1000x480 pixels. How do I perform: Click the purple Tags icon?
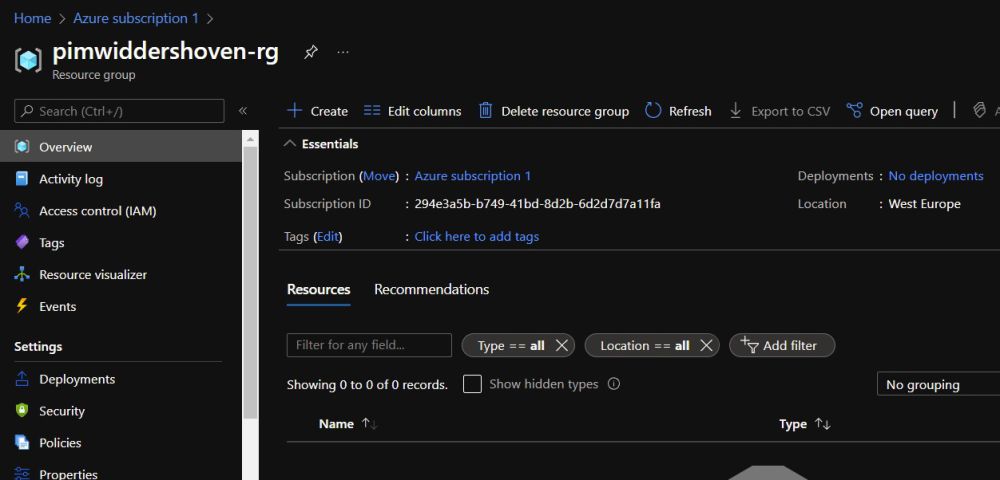(22, 242)
